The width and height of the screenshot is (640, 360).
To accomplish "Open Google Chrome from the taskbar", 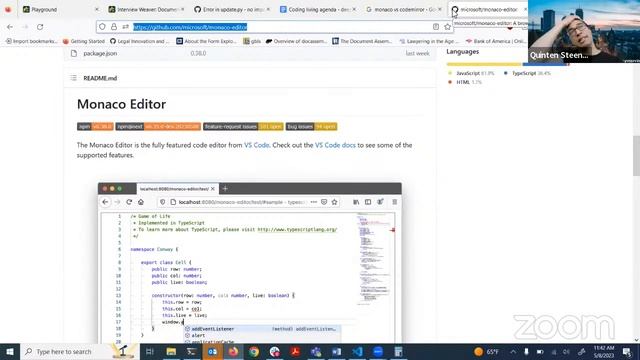I will [x=254, y=351].
